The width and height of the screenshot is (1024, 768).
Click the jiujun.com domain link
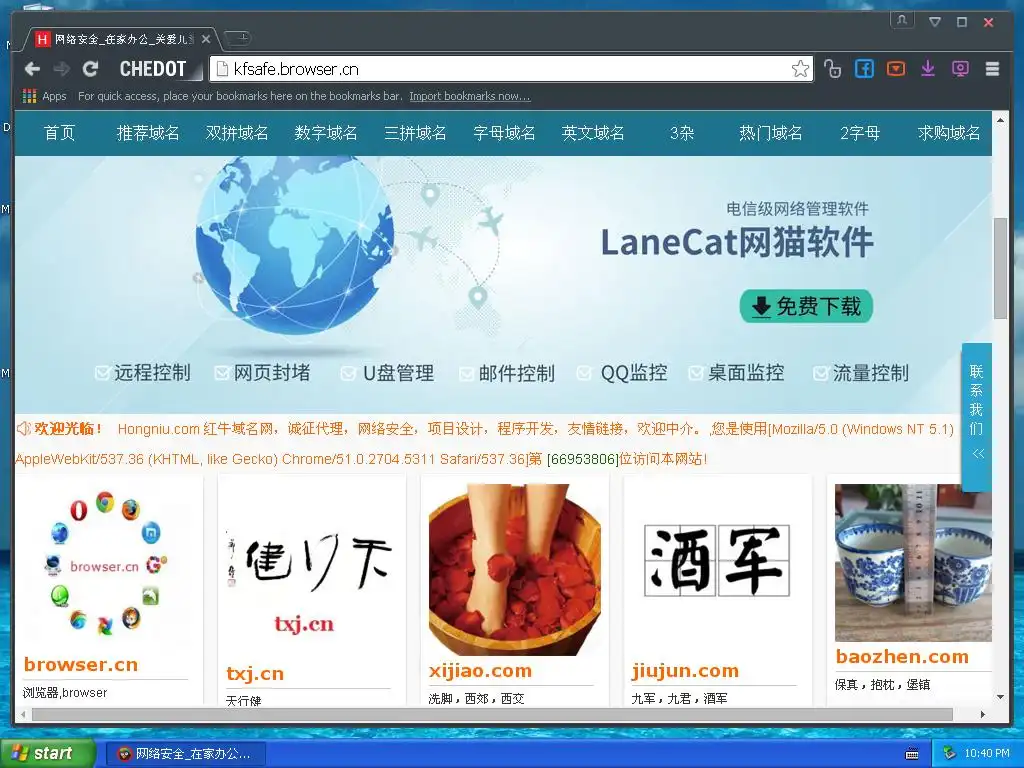pyautogui.click(x=685, y=671)
